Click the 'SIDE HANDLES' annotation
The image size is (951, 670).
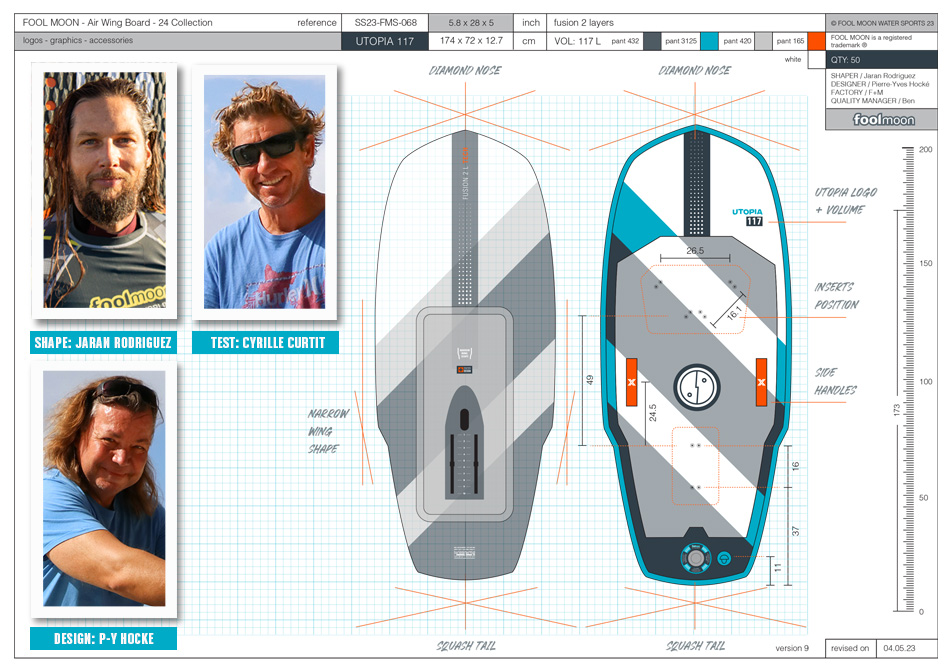pos(835,381)
